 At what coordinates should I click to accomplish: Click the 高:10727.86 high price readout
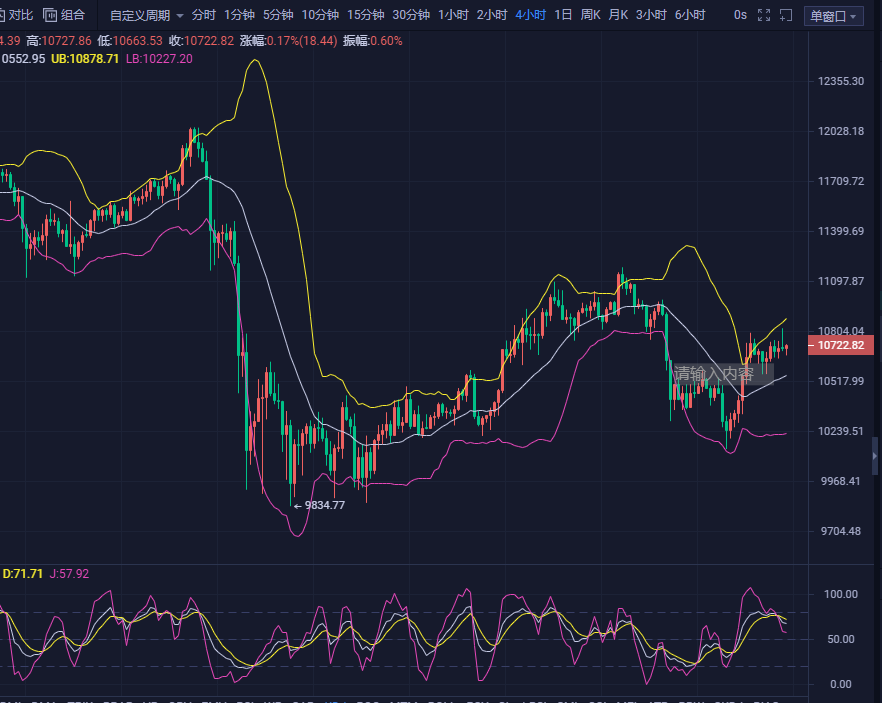click(58, 41)
